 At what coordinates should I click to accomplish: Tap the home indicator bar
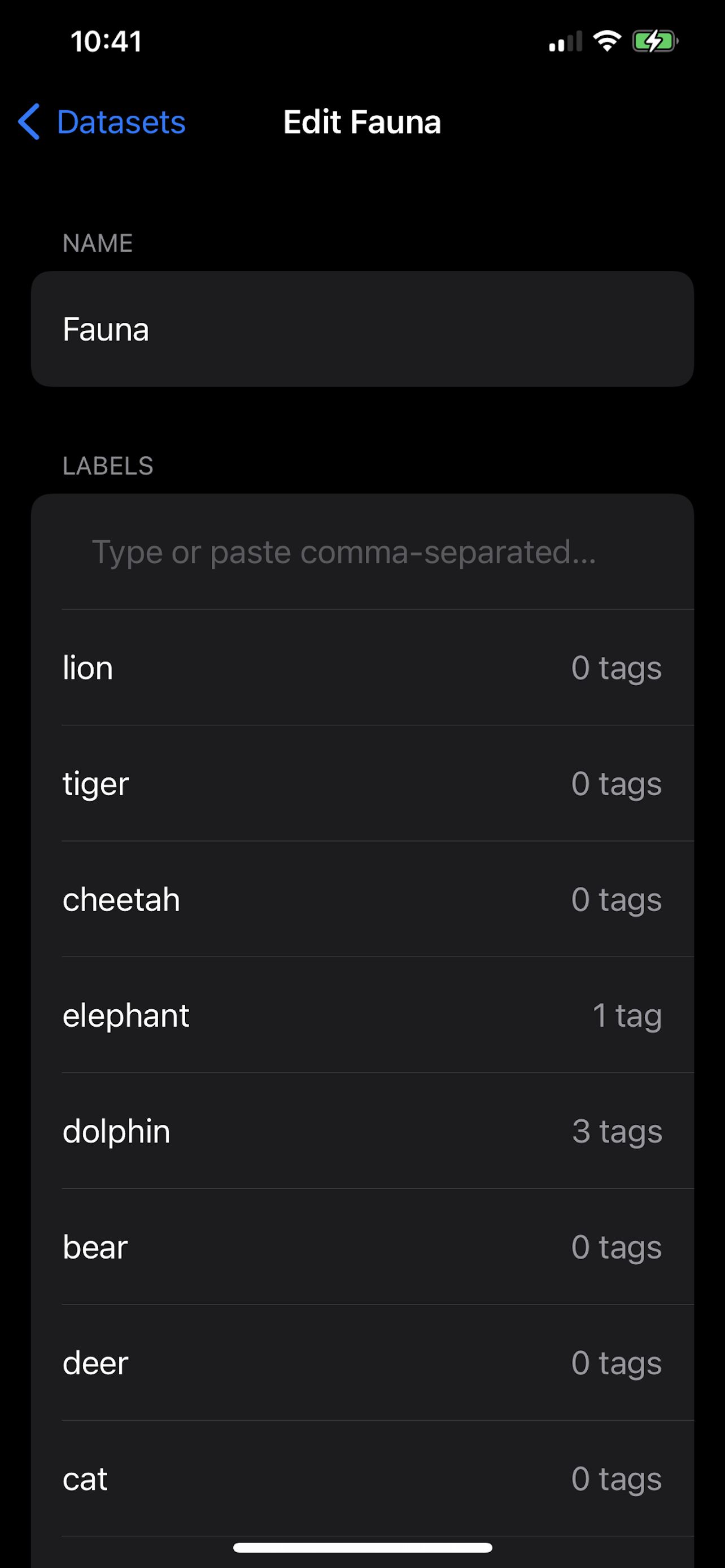pyautogui.click(x=362, y=1548)
